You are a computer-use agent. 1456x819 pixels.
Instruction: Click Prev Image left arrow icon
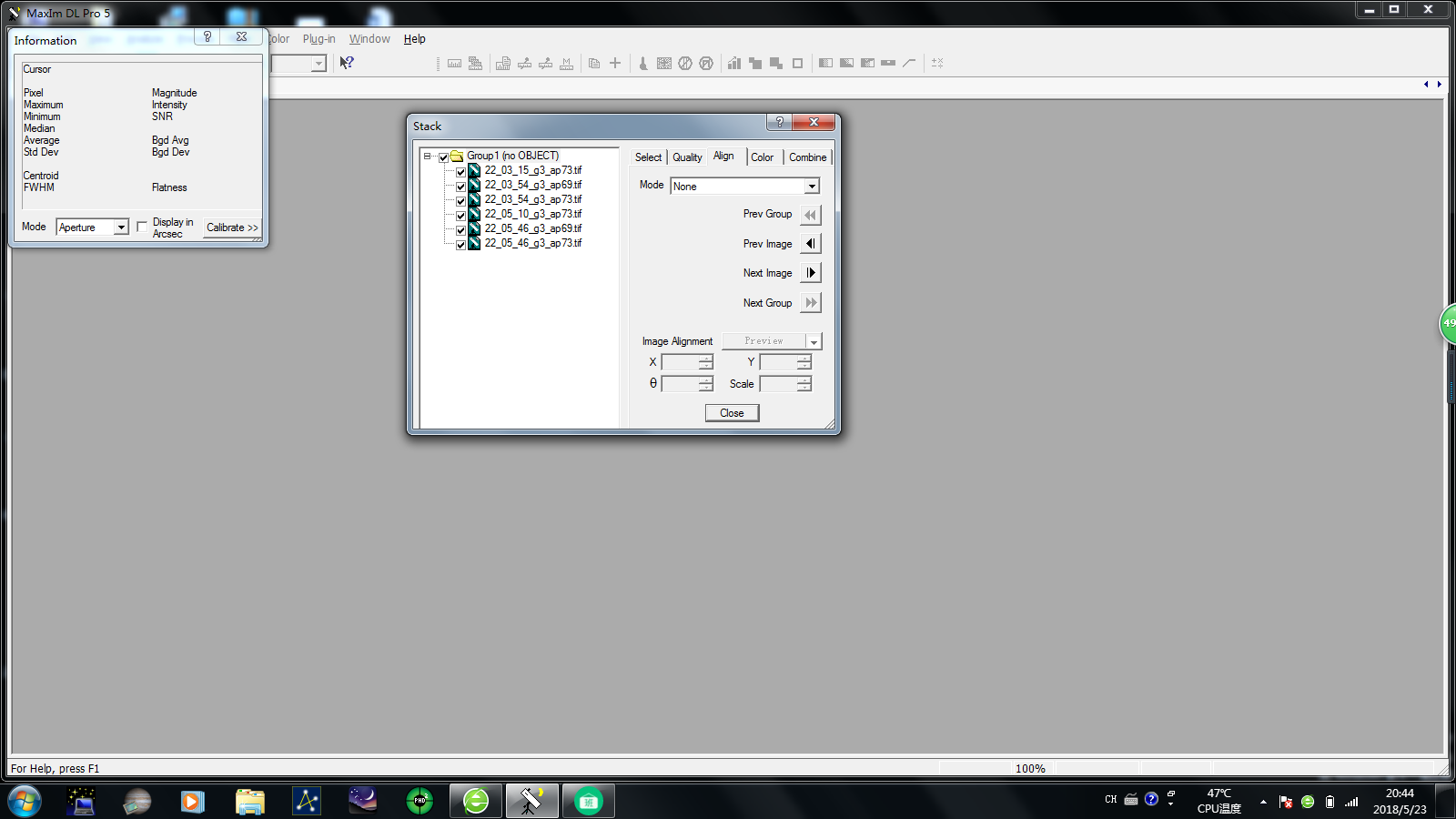pos(811,244)
